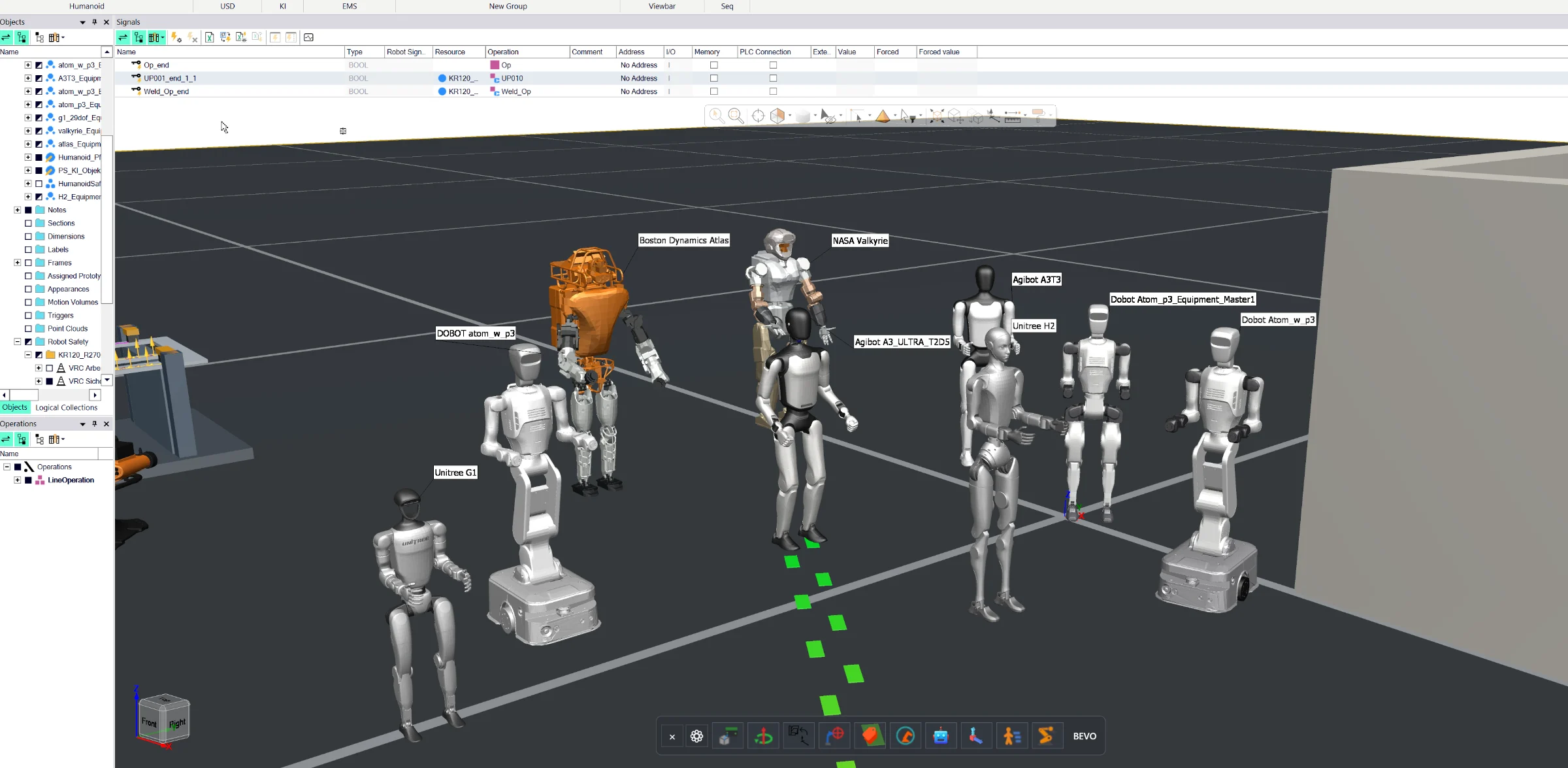
Task: Toggle visibility box of Labels folder
Action: [x=28, y=250]
